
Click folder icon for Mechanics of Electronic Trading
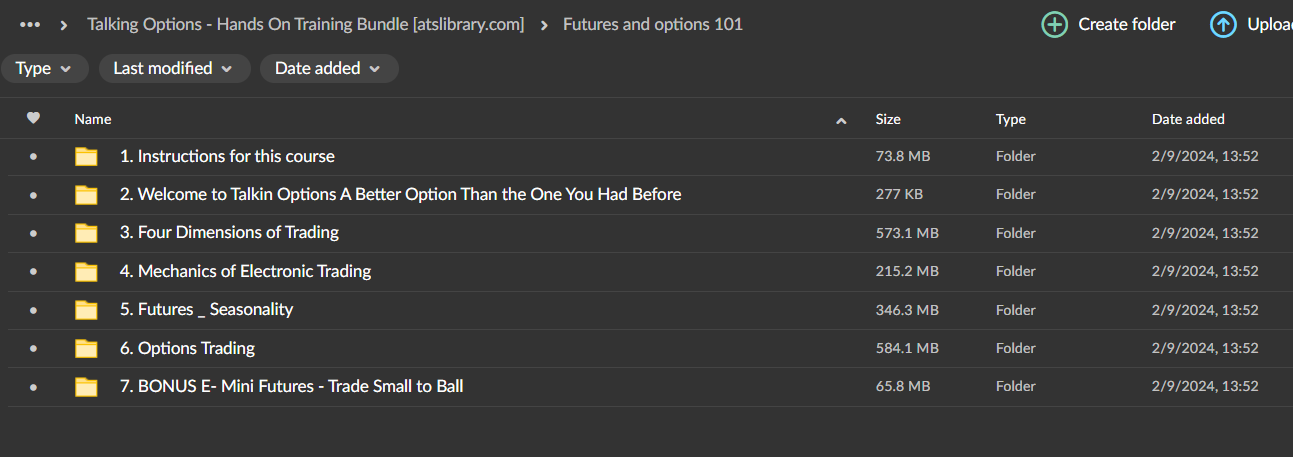(87, 271)
